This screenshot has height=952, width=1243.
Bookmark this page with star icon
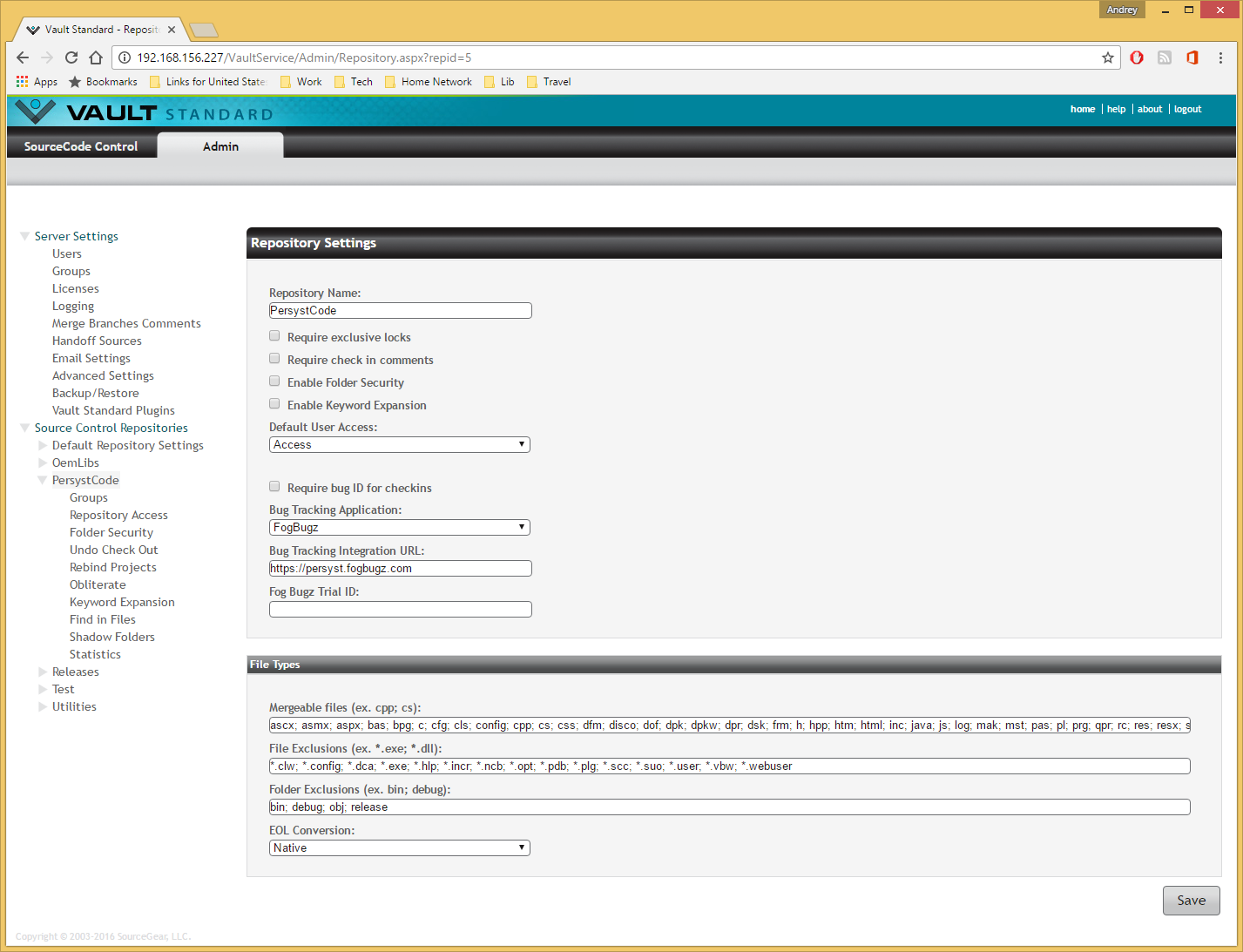[x=1108, y=57]
